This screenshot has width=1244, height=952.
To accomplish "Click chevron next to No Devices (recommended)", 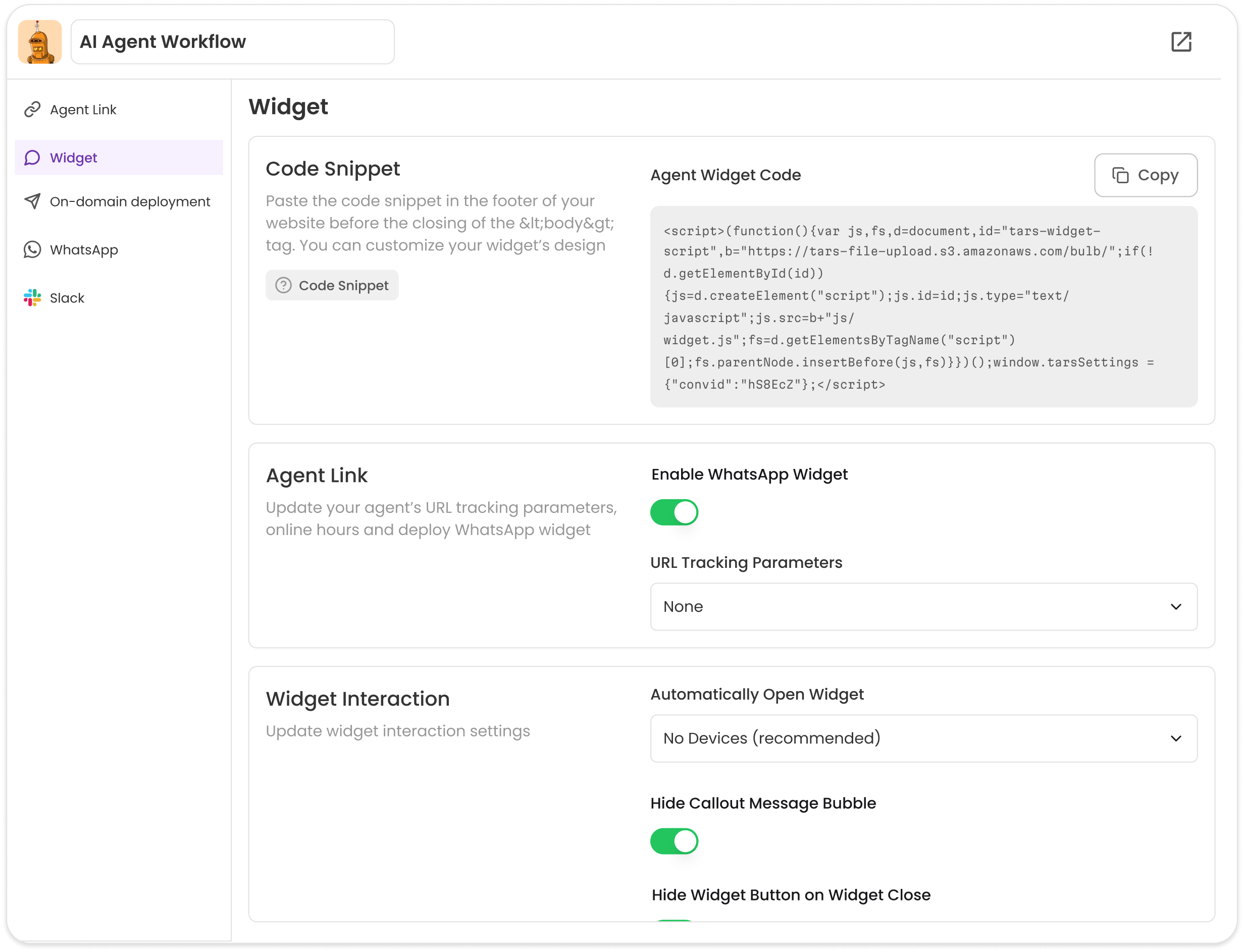I will click(1176, 738).
